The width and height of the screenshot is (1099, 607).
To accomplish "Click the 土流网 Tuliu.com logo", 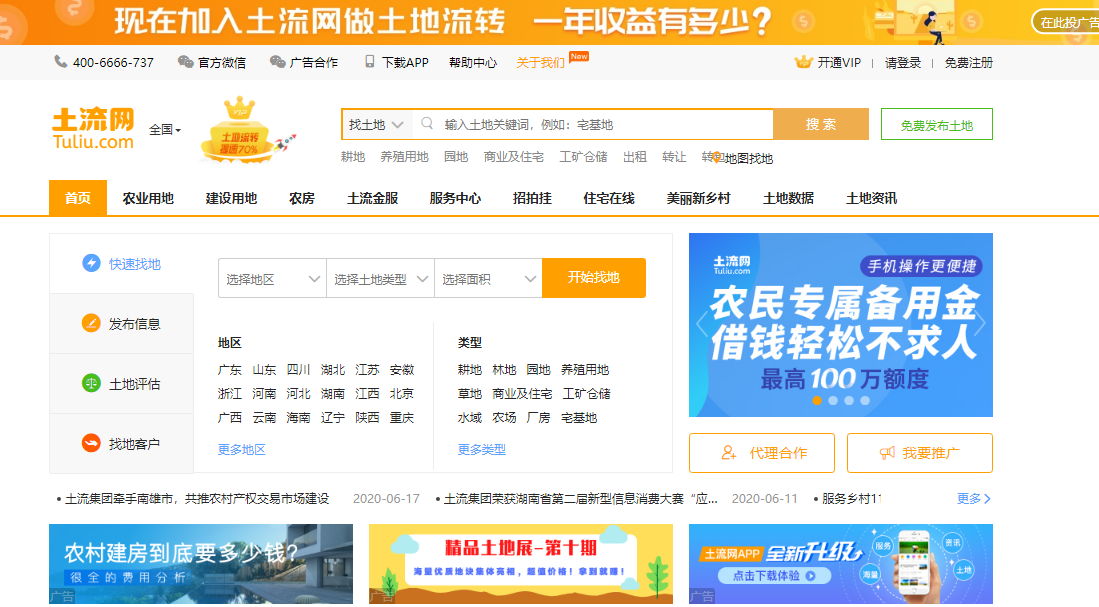I will 93,128.
